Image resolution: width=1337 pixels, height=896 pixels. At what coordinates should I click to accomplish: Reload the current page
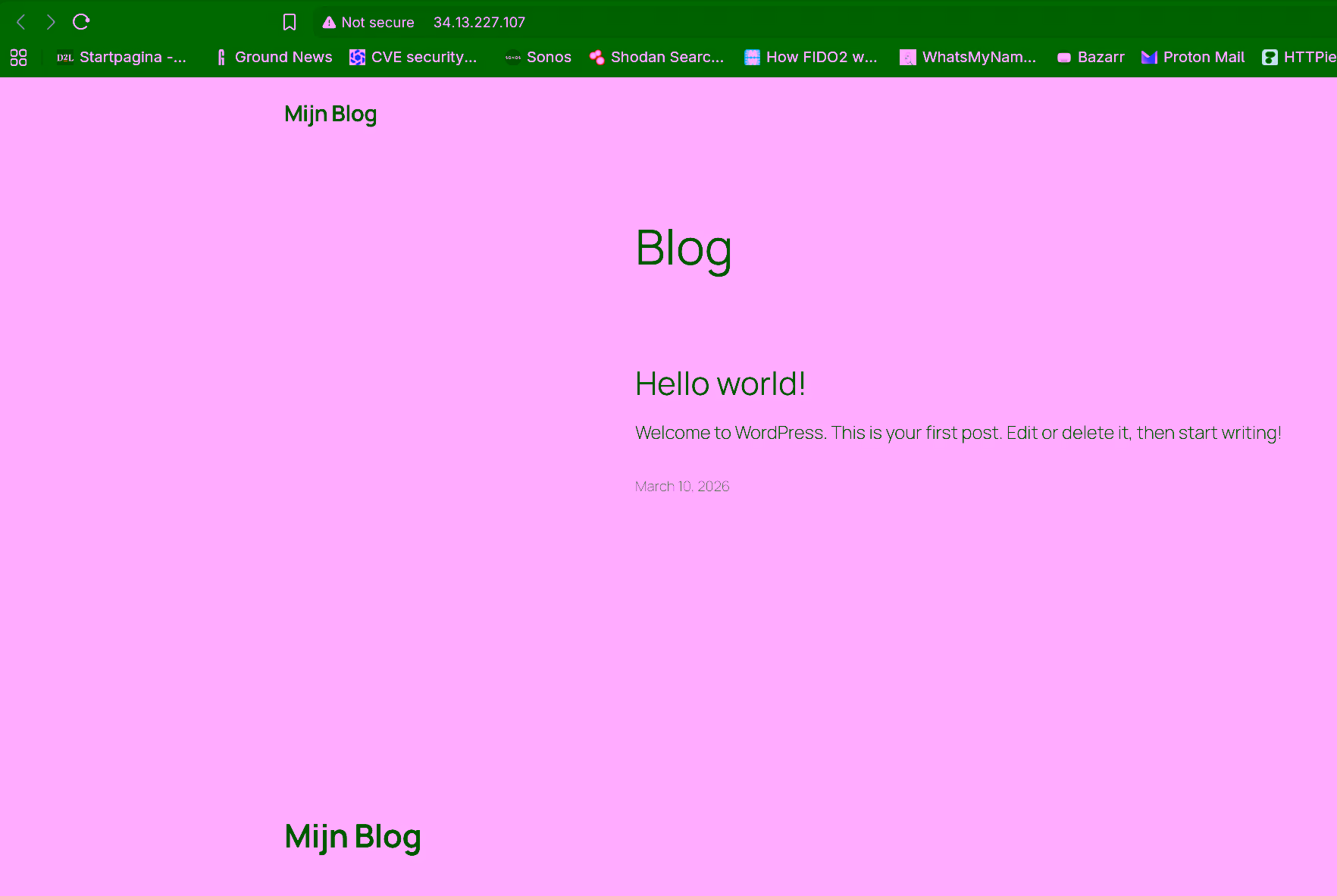[81, 22]
